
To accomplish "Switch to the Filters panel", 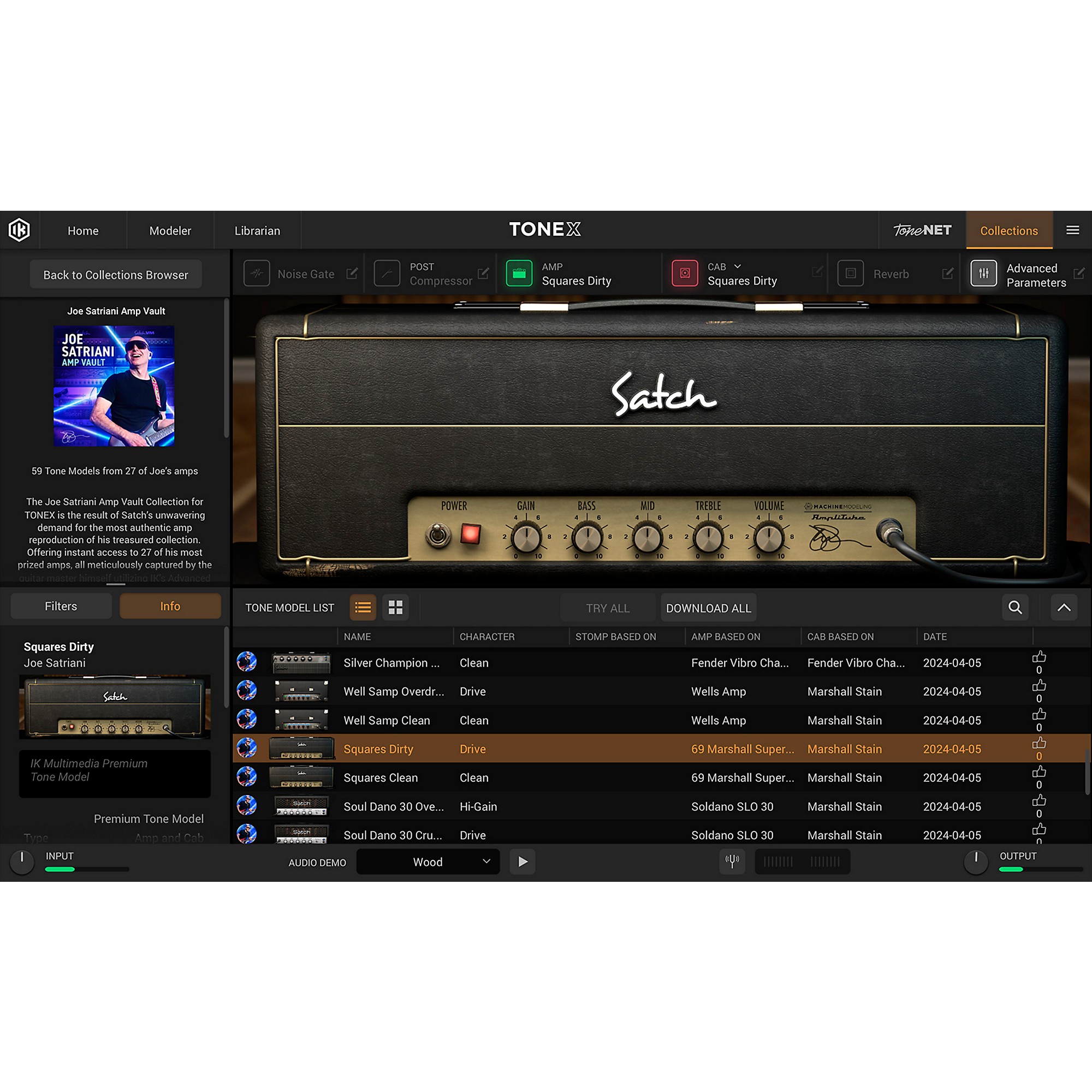I will [61, 606].
